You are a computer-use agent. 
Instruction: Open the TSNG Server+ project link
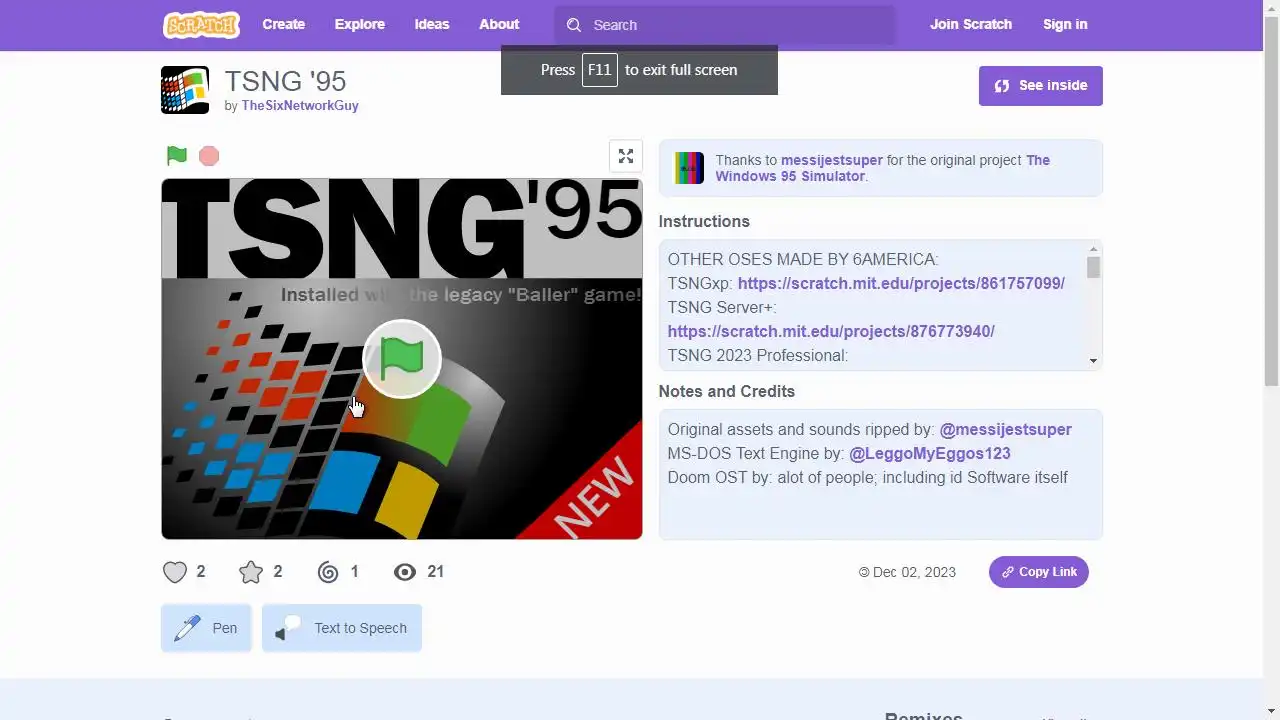coord(831,331)
